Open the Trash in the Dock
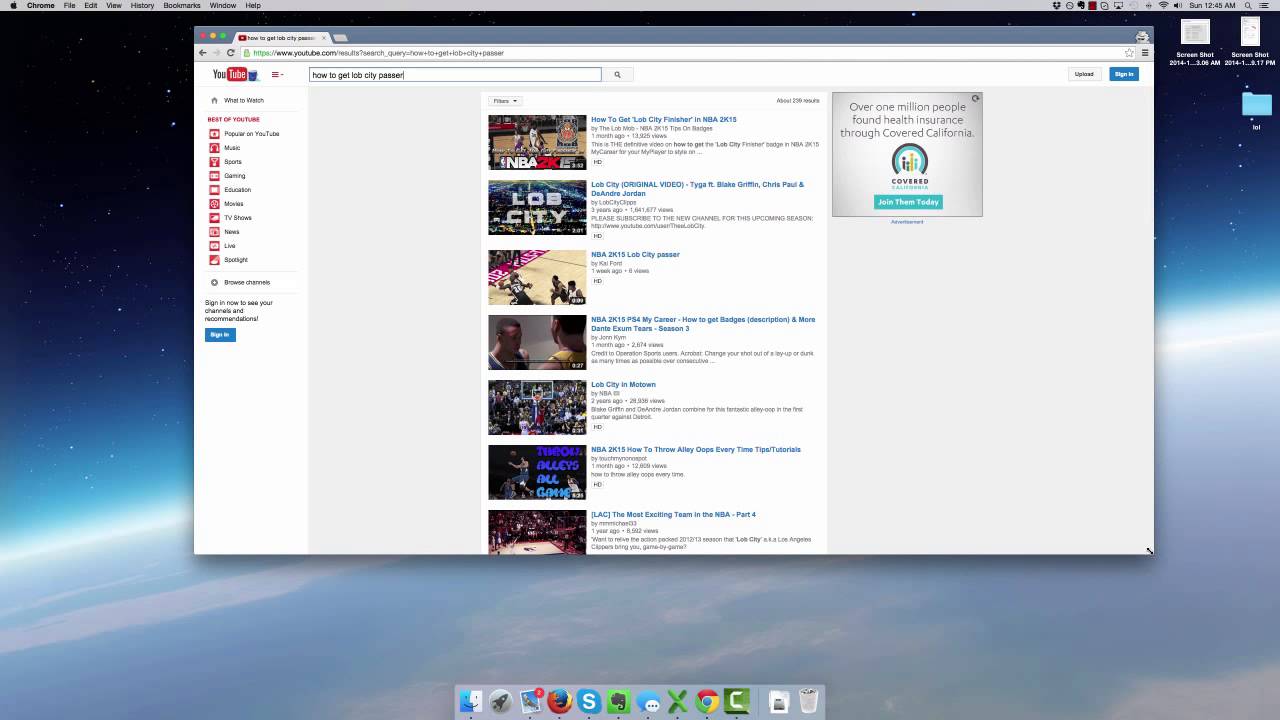The width and height of the screenshot is (1280, 720). (x=809, y=702)
